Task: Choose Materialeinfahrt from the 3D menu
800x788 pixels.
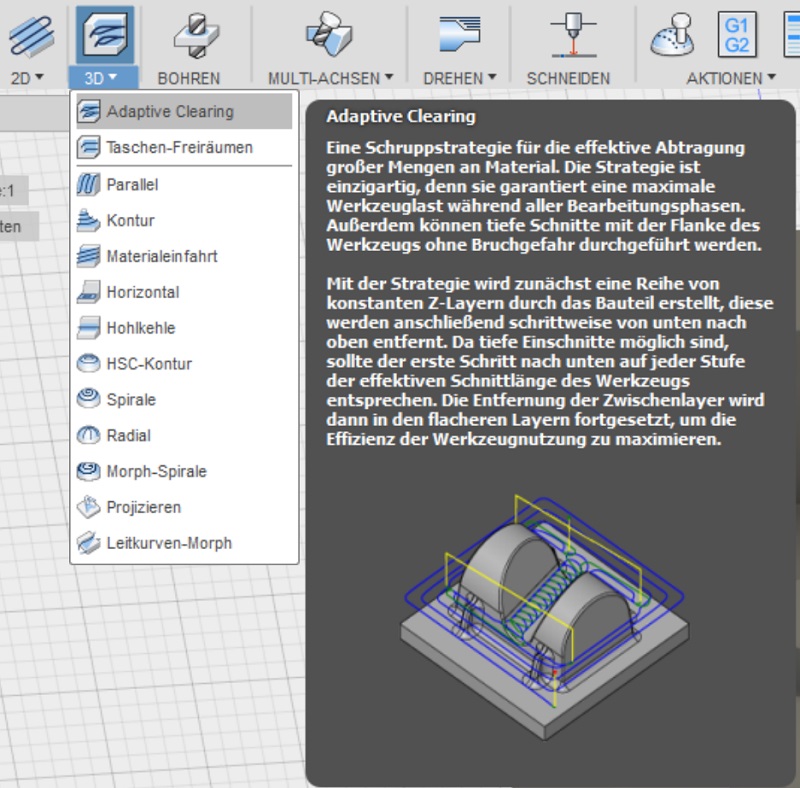Action: pos(184,256)
